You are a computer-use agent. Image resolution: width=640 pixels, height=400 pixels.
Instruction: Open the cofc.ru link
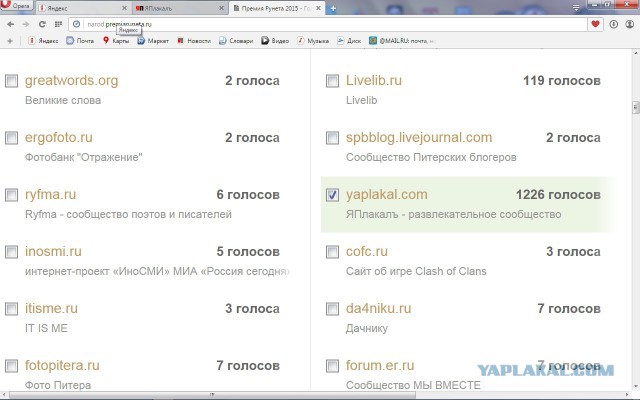pos(367,251)
